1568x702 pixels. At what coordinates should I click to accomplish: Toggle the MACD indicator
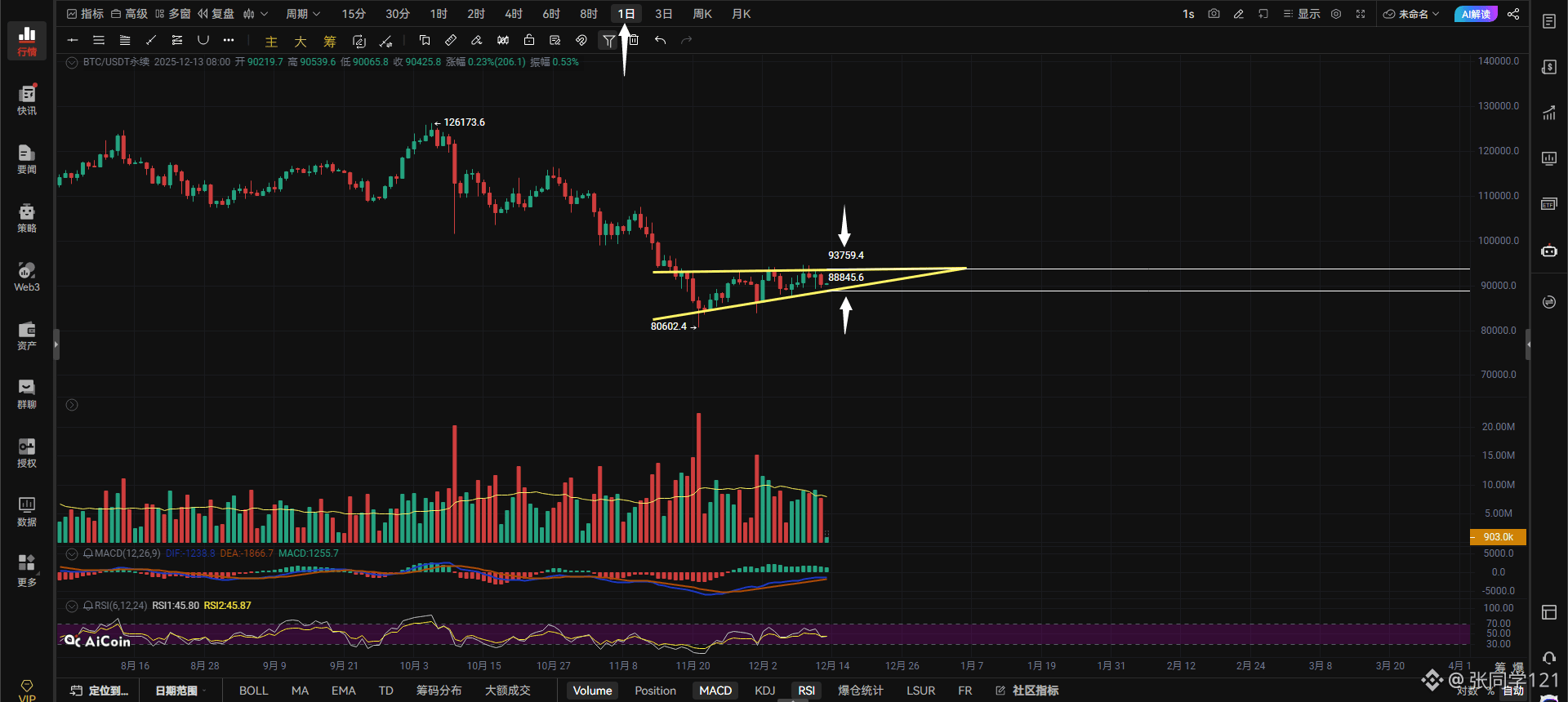(715, 691)
